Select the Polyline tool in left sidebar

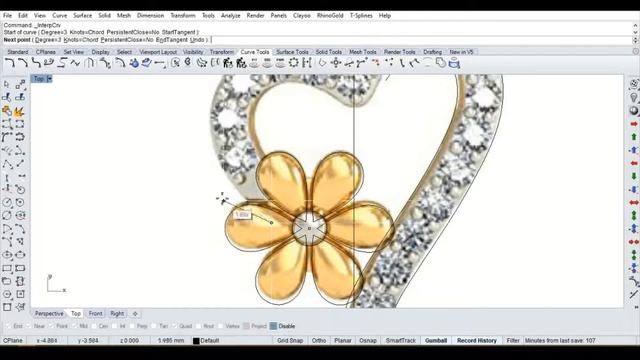coord(7,163)
